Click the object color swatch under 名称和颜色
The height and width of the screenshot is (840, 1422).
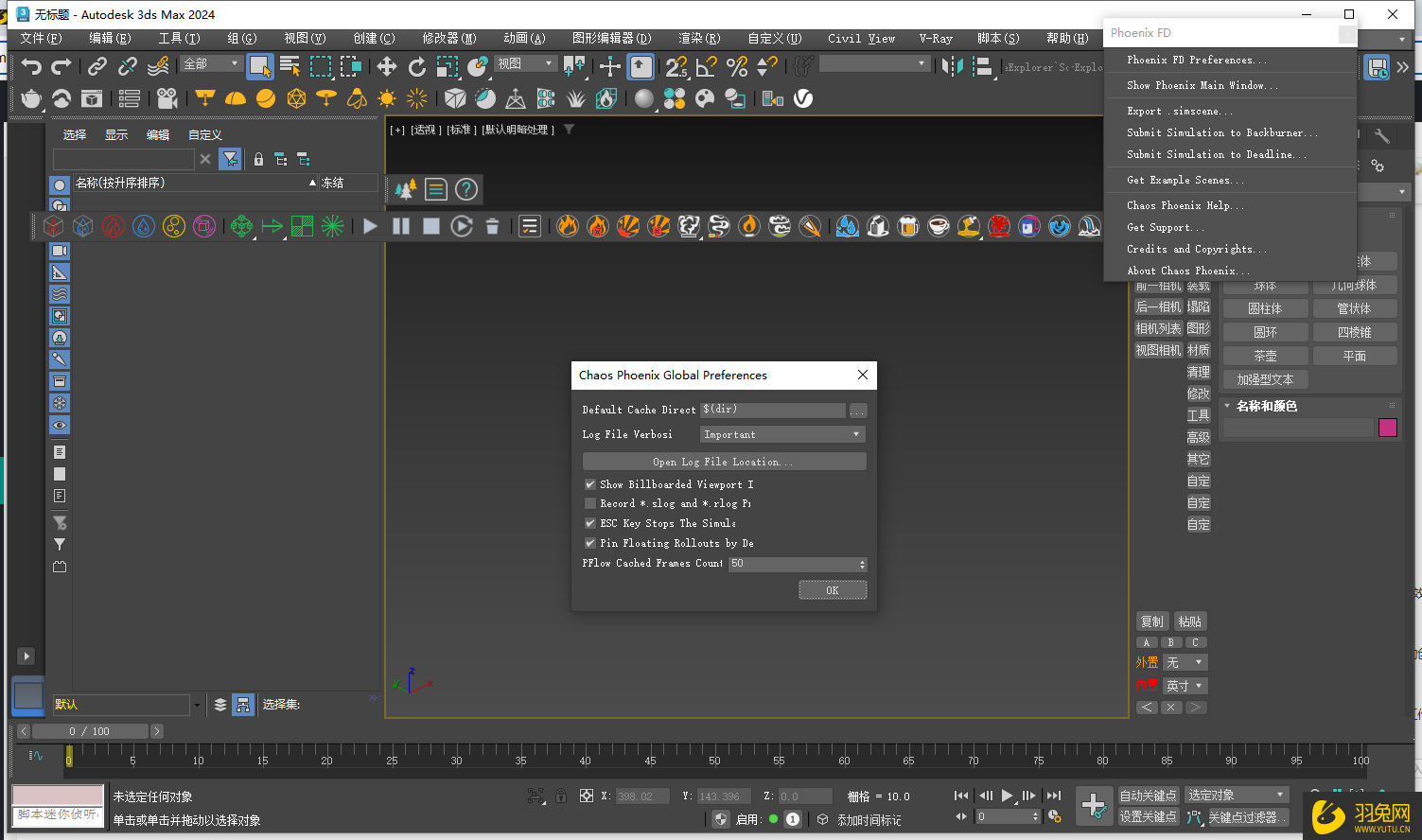pos(1387,428)
